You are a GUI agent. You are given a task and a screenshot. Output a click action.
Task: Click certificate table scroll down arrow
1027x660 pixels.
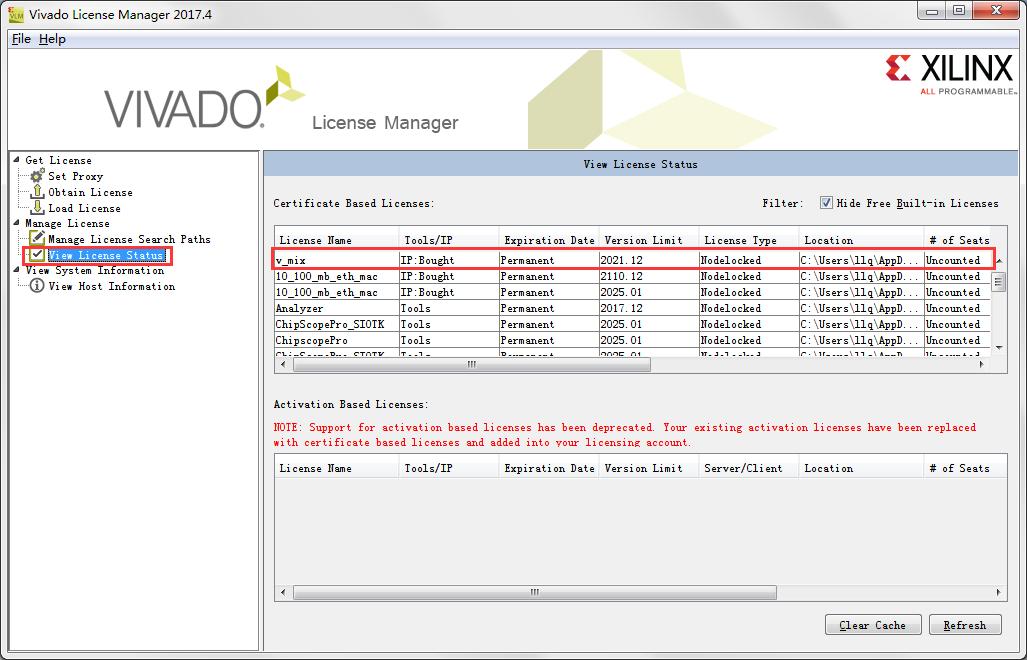tap(999, 348)
